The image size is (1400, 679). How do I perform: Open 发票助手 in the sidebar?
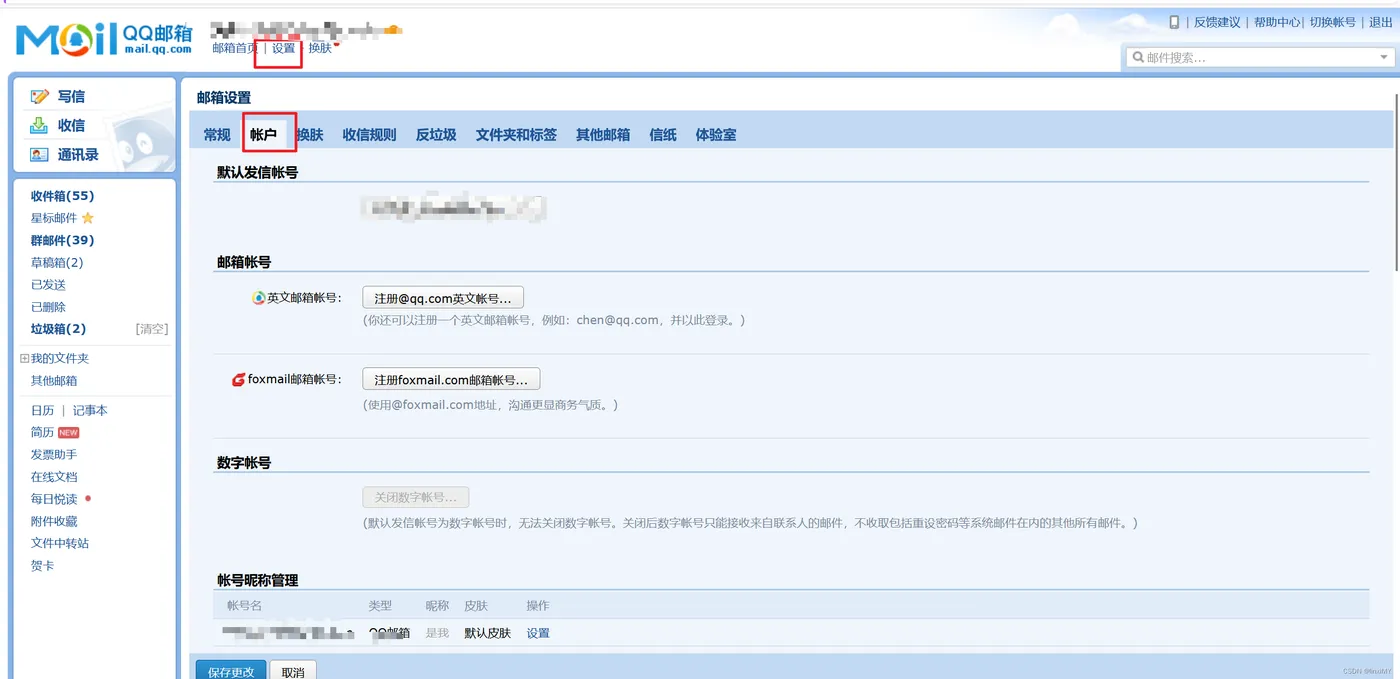tap(54, 455)
